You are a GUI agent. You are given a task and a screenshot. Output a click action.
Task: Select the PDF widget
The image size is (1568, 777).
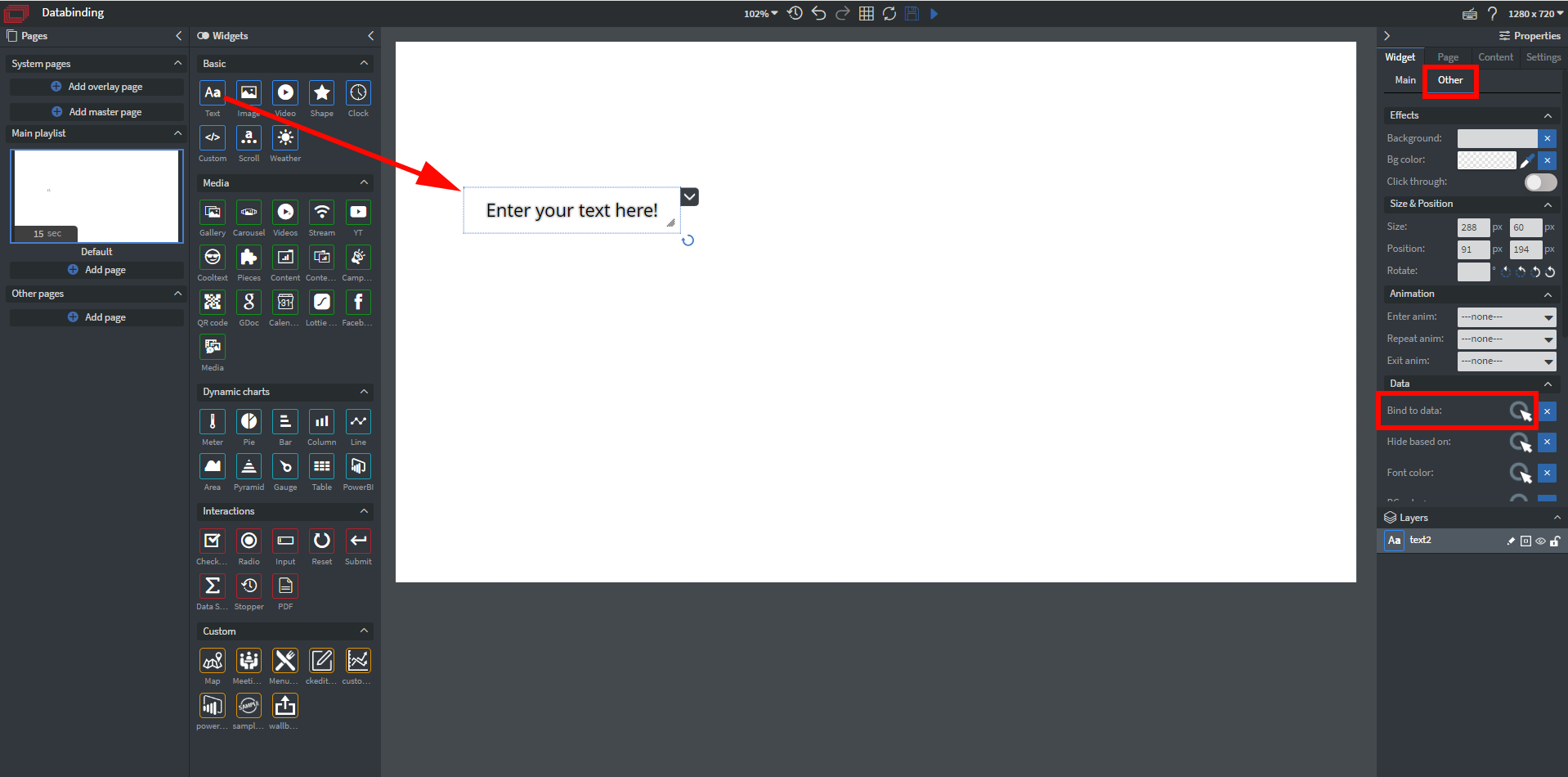(x=285, y=586)
